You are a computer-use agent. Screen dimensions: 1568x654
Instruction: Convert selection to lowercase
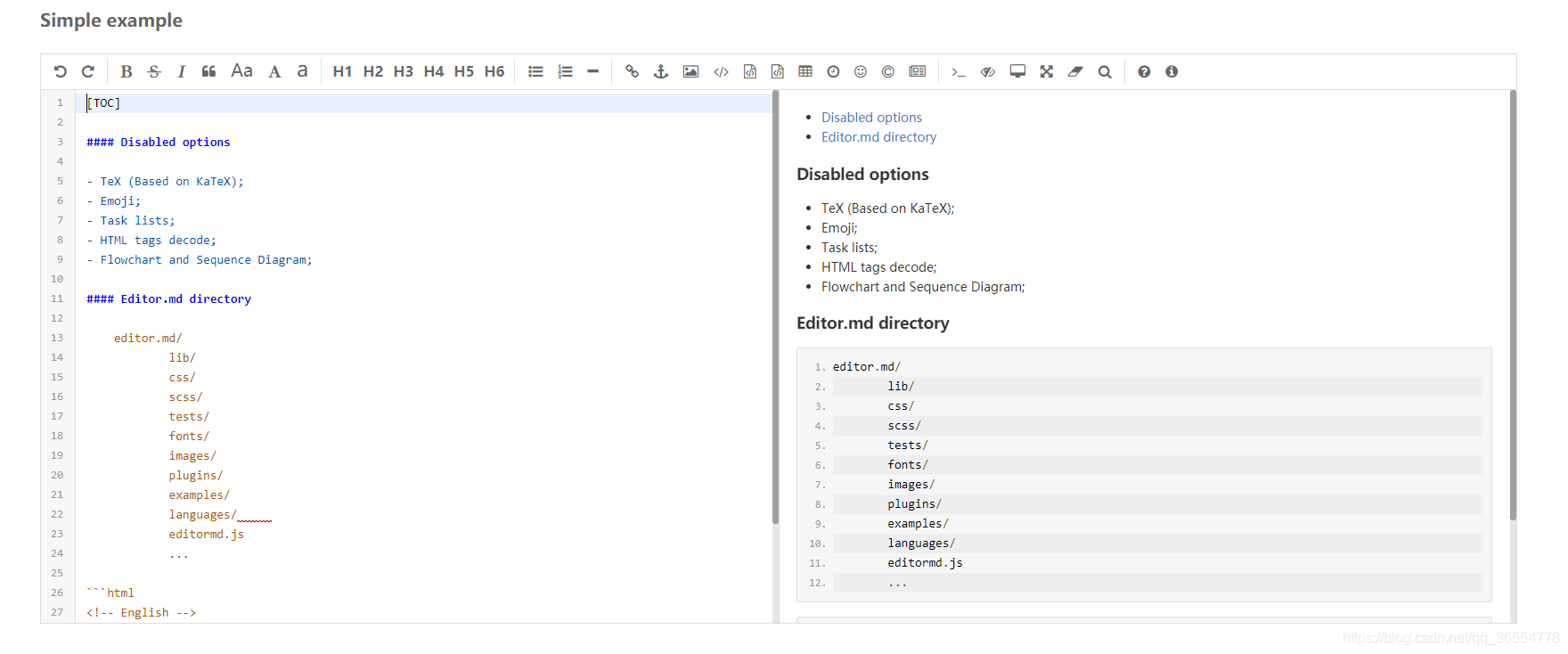(302, 71)
